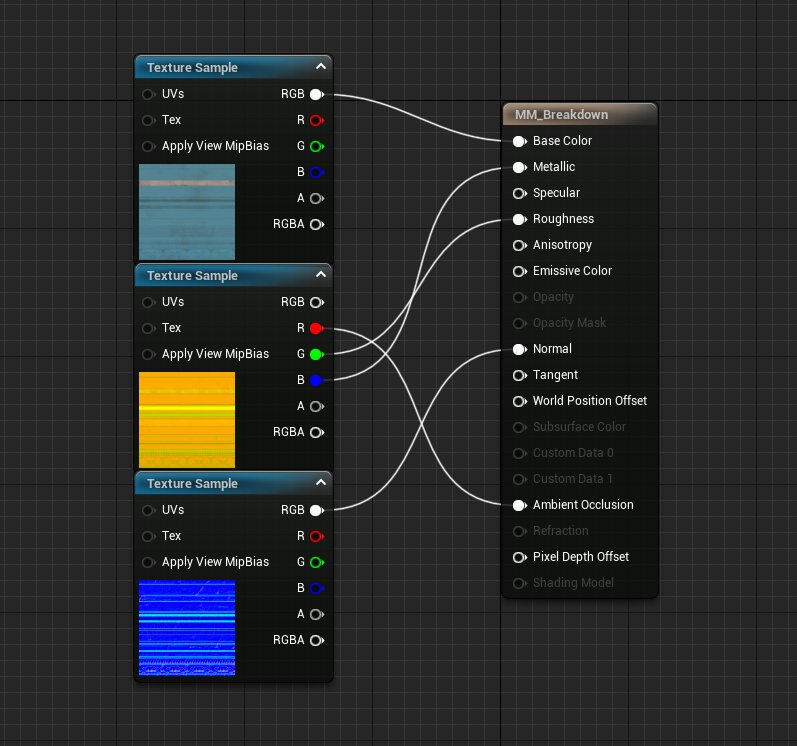
Task: Select the bottom Texture Sample title bar
Action: coord(233,483)
